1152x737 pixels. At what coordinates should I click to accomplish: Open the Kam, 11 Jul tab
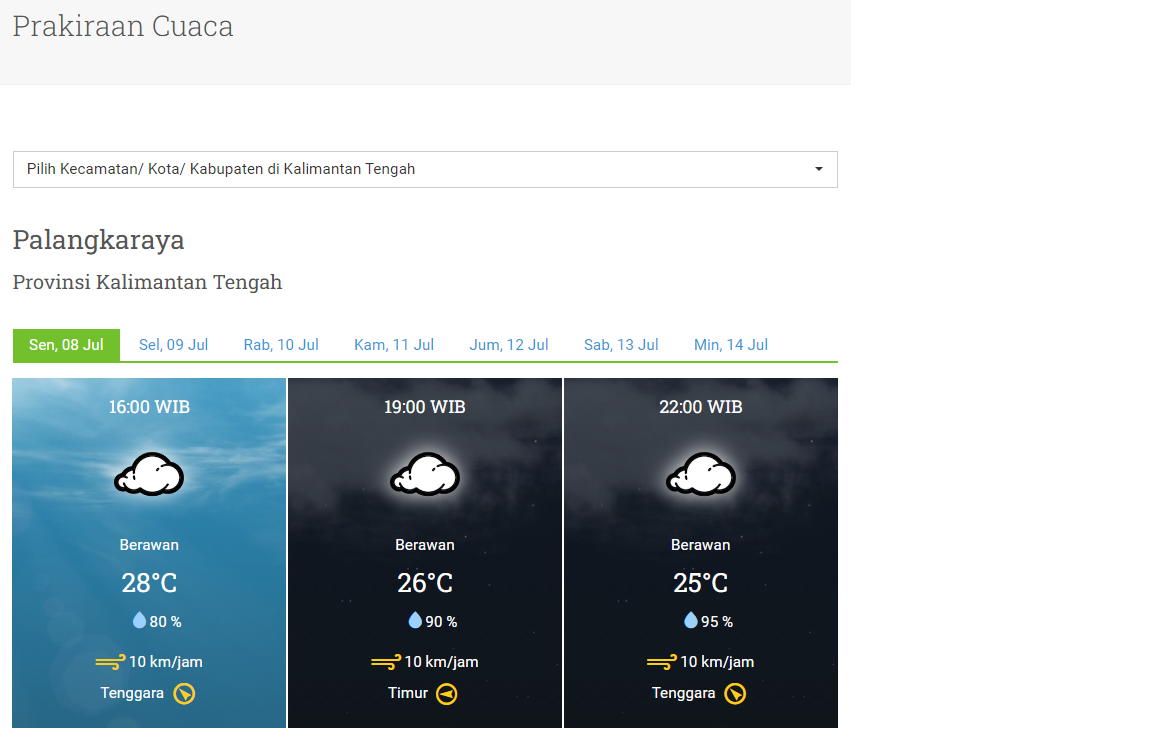(394, 345)
